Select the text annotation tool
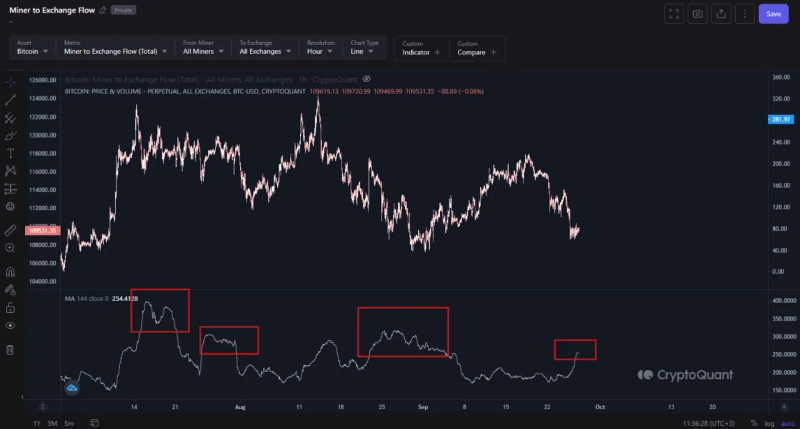 [10, 153]
